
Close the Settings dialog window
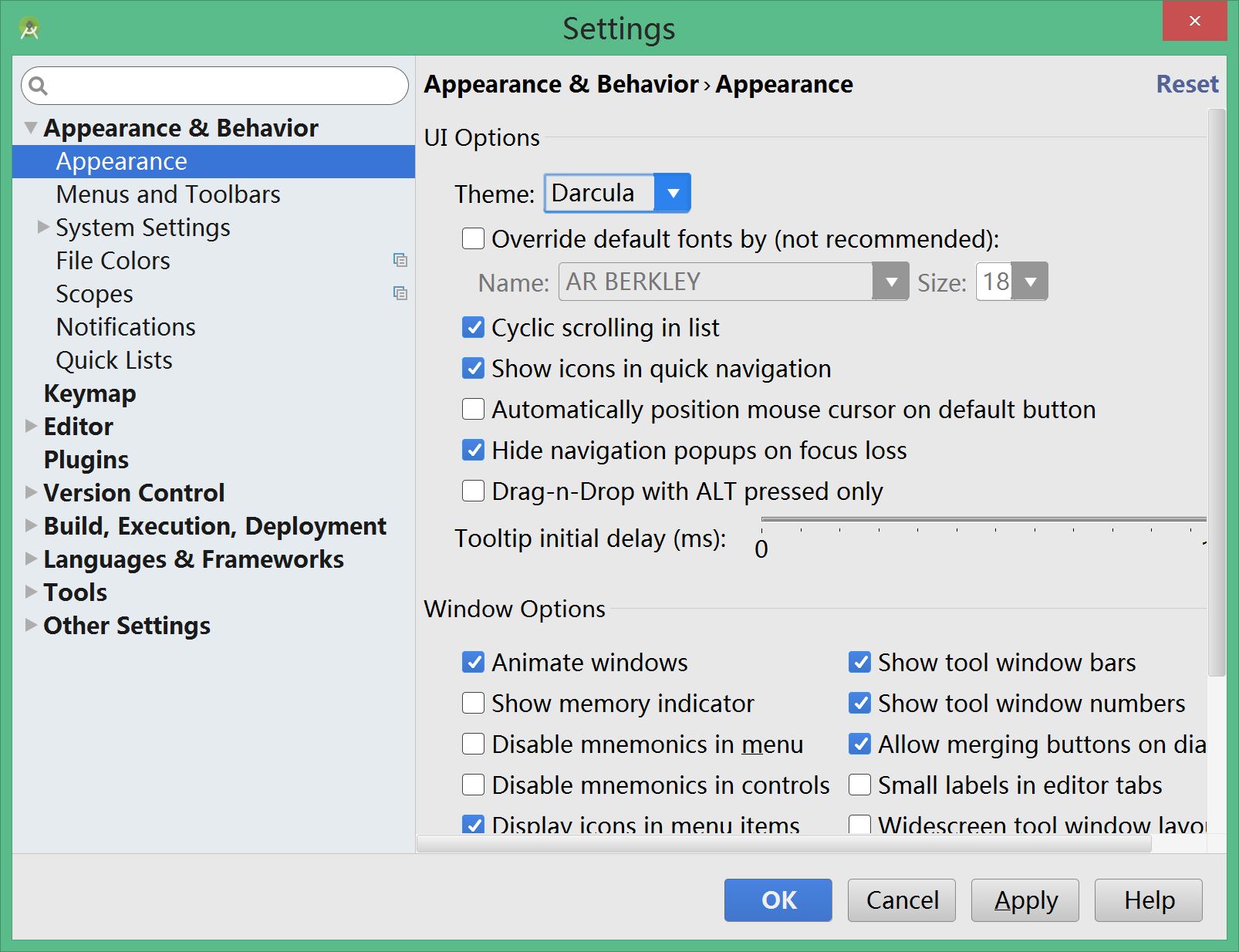pos(1194,21)
